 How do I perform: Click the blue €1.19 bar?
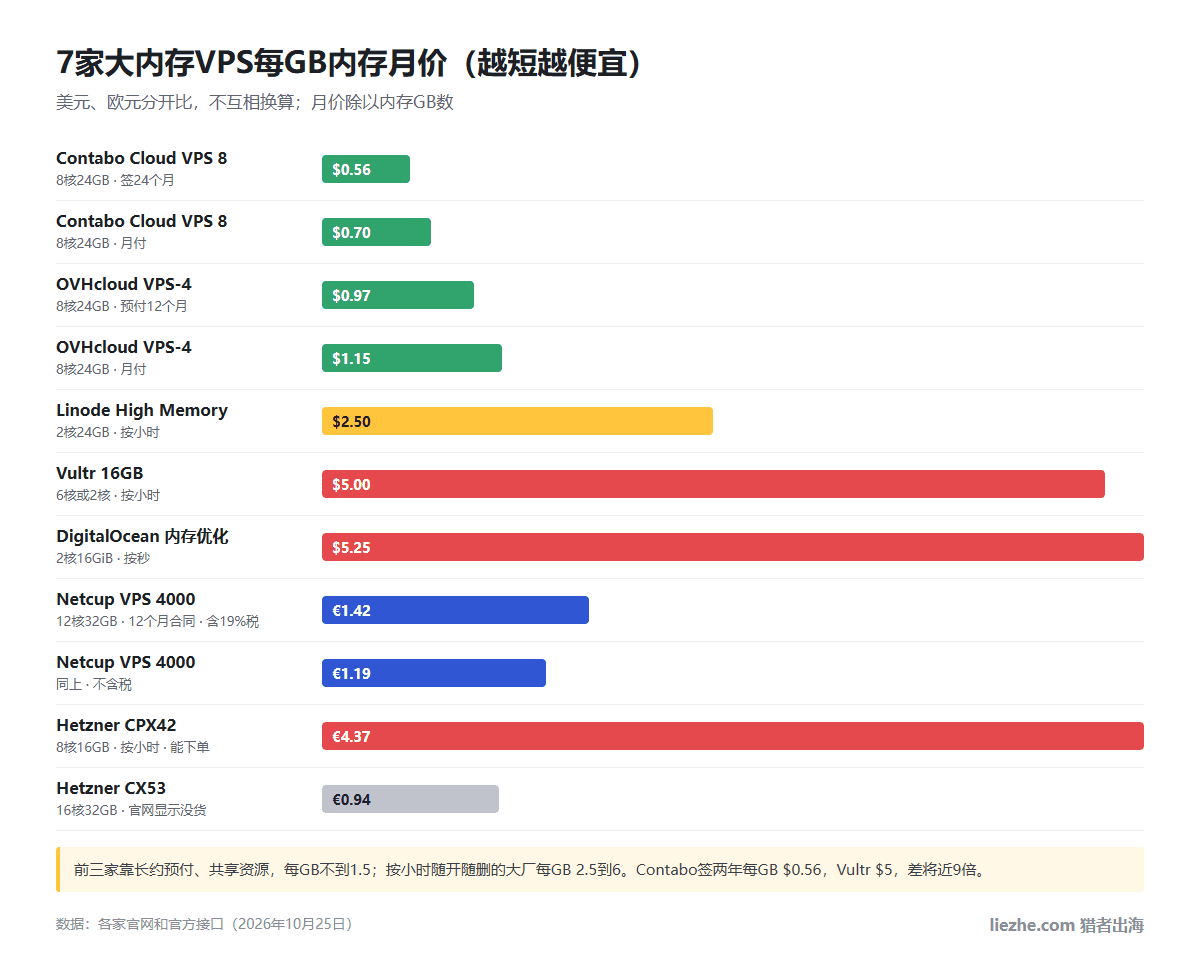(434, 673)
